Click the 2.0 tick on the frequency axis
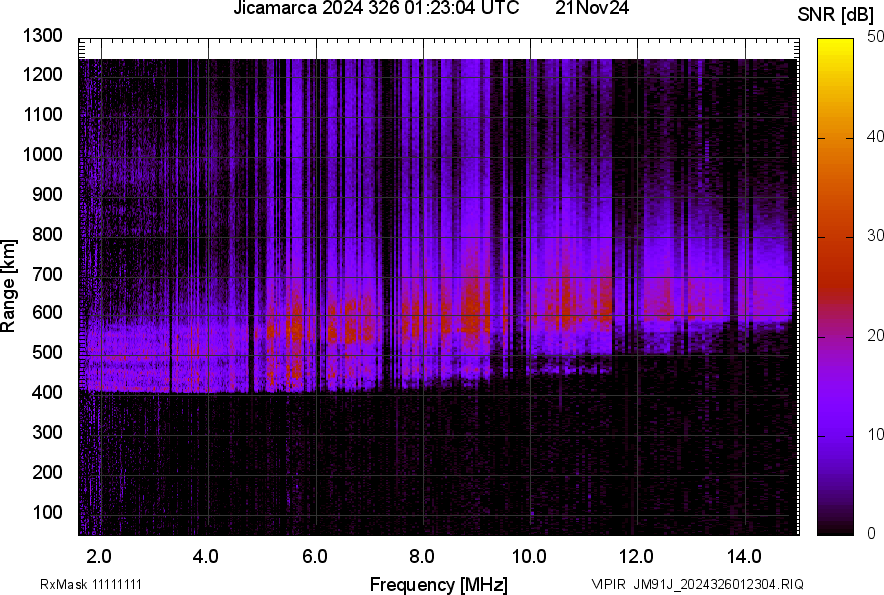 [x=99, y=555]
